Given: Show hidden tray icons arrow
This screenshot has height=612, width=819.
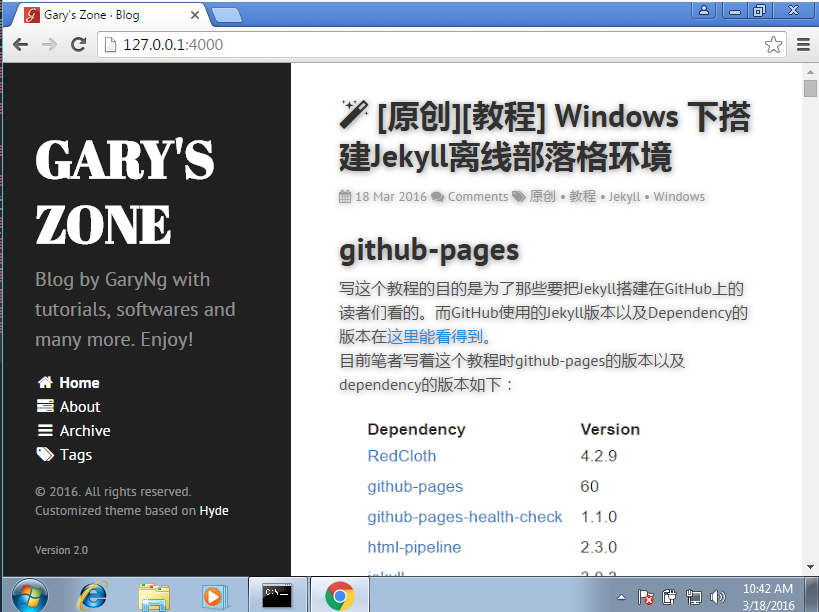Looking at the screenshot, I should 621,597.
